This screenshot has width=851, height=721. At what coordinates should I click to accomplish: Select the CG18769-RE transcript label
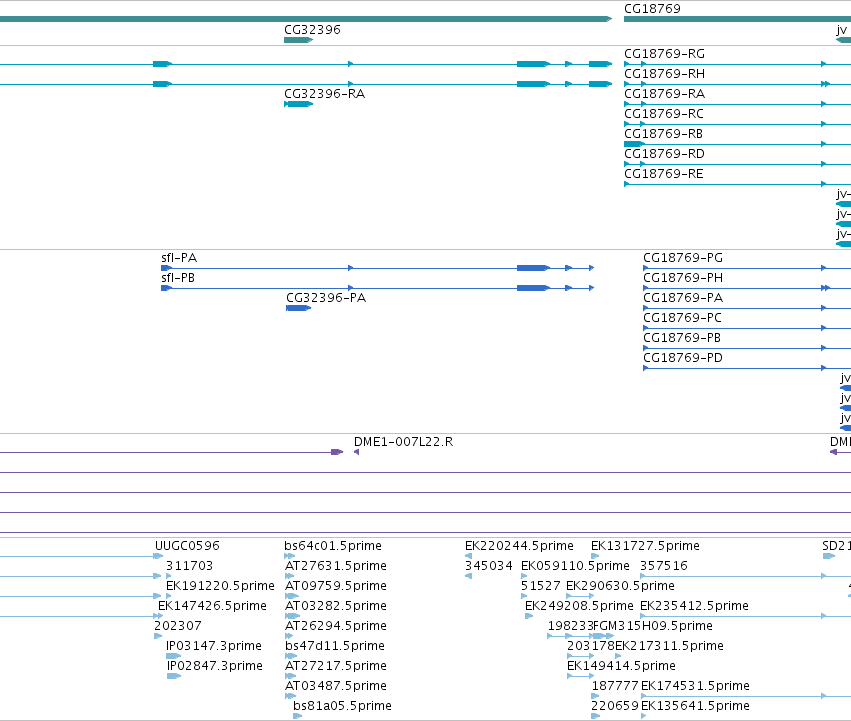[x=664, y=174]
